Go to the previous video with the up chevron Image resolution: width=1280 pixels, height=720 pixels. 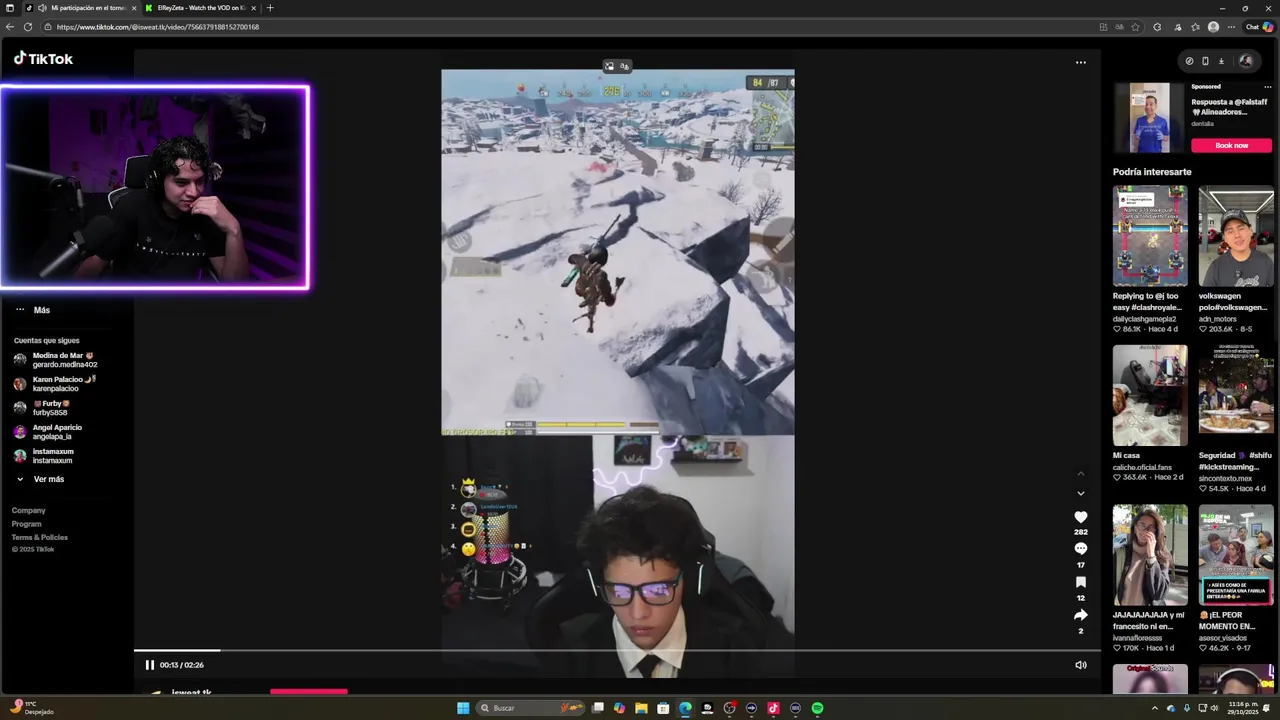coord(1080,474)
